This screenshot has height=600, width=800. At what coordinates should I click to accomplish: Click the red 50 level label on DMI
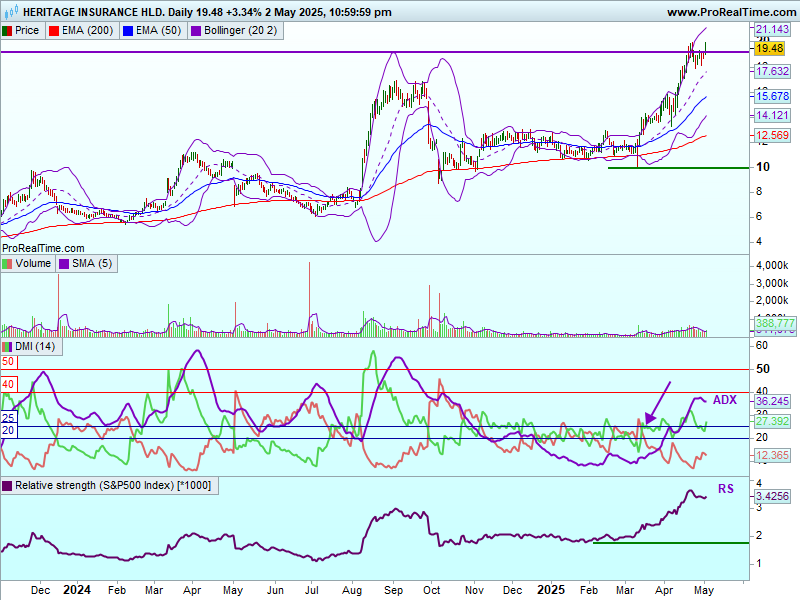pos(8,361)
